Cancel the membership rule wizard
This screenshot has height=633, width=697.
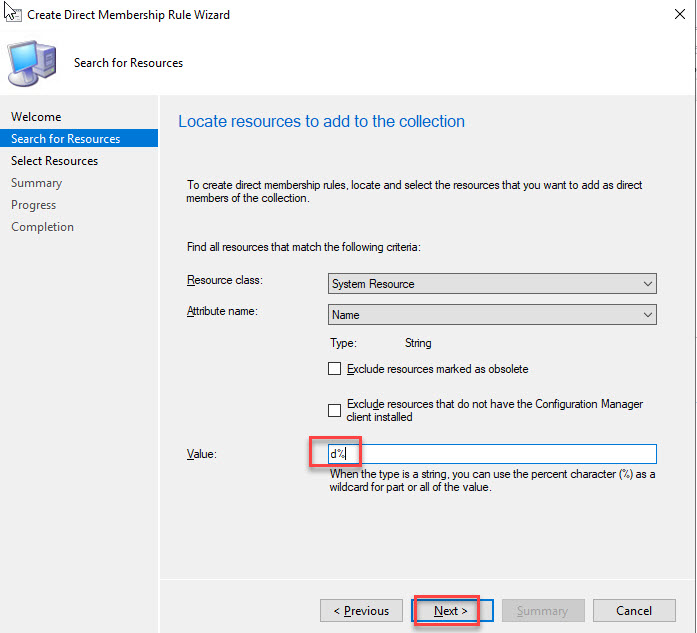click(634, 610)
